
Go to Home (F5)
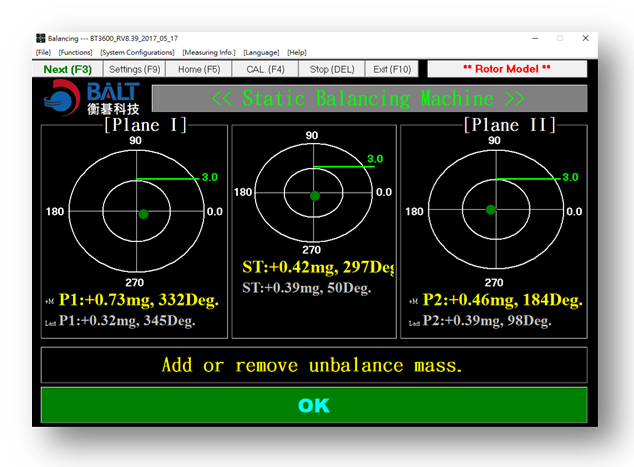(x=199, y=69)
